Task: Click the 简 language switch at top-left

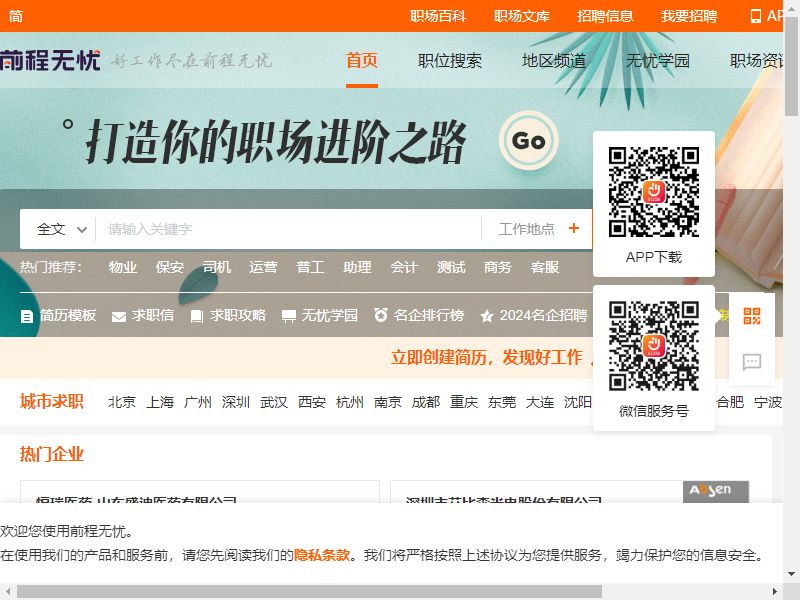Action: [x=15, y=16]
